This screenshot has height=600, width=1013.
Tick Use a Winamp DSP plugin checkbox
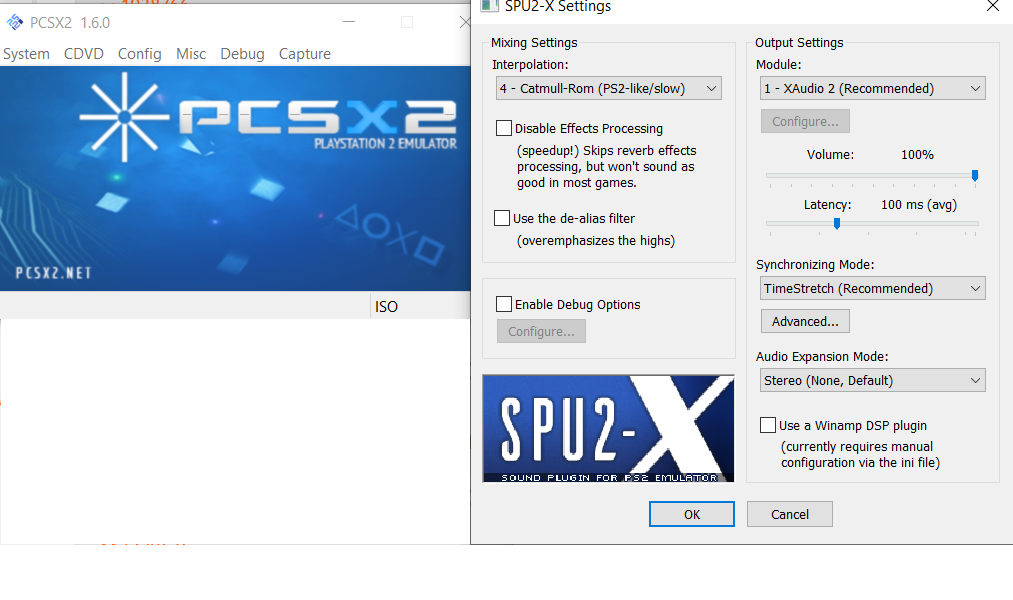point(768,425)
